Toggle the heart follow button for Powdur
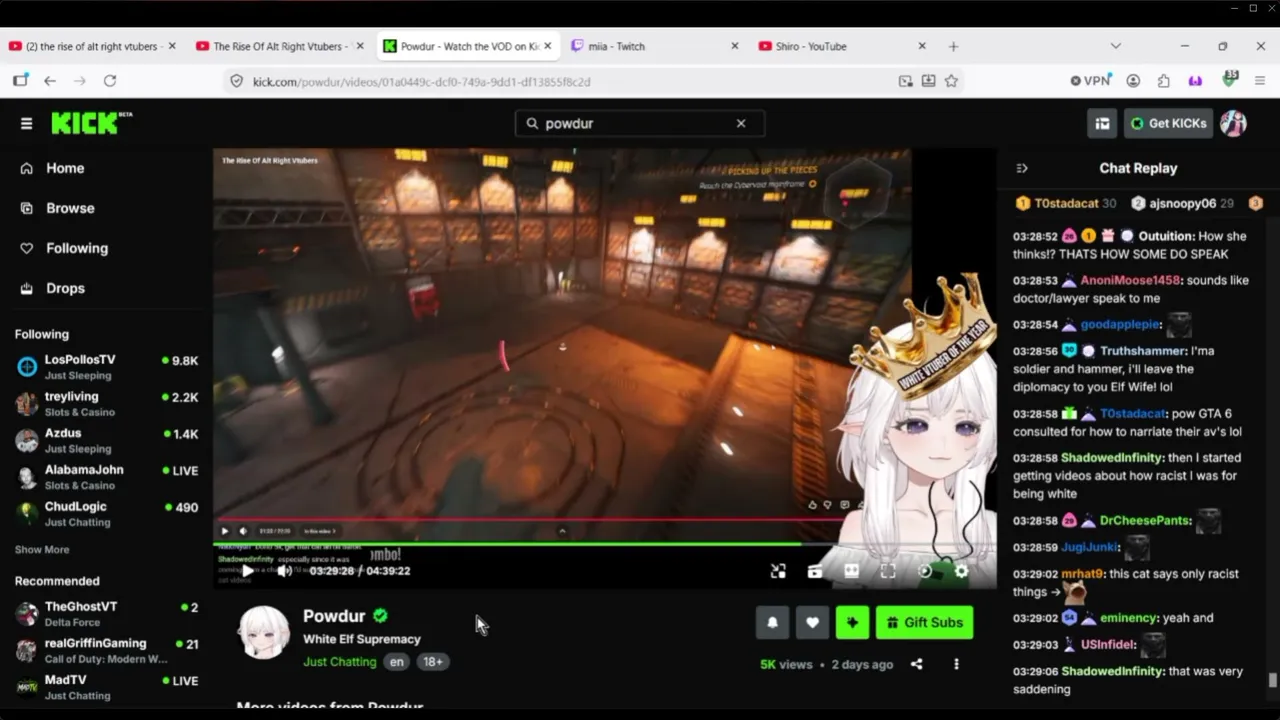 click(x=812, y=622)
